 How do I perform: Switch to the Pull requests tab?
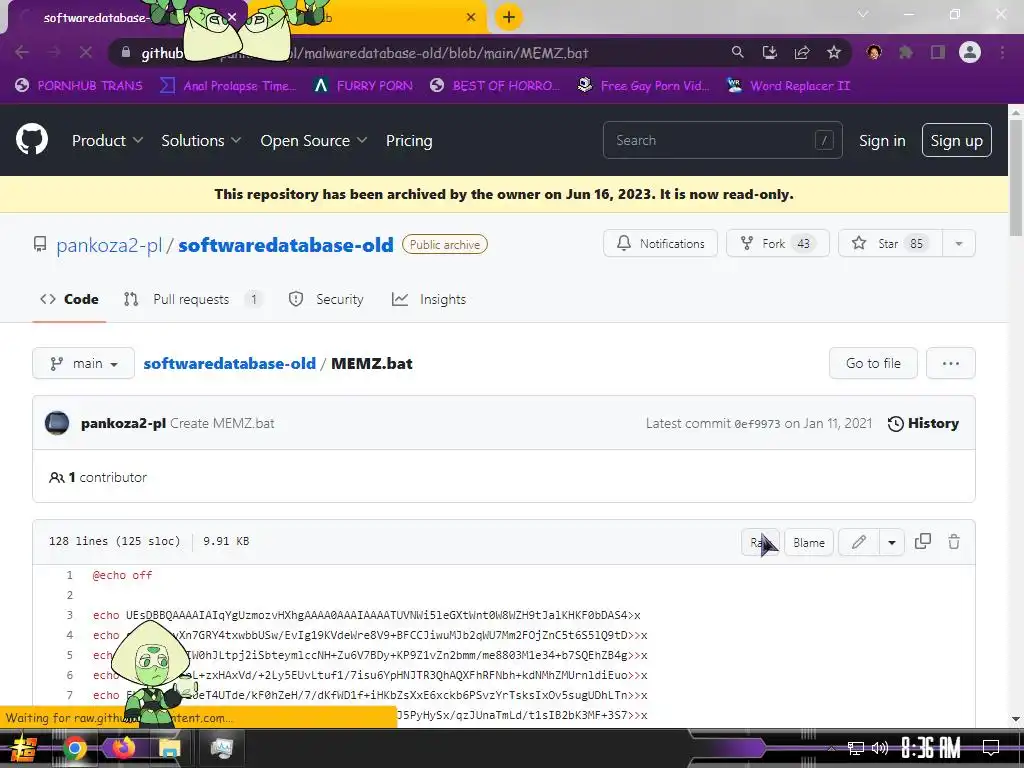pos(192,299)
